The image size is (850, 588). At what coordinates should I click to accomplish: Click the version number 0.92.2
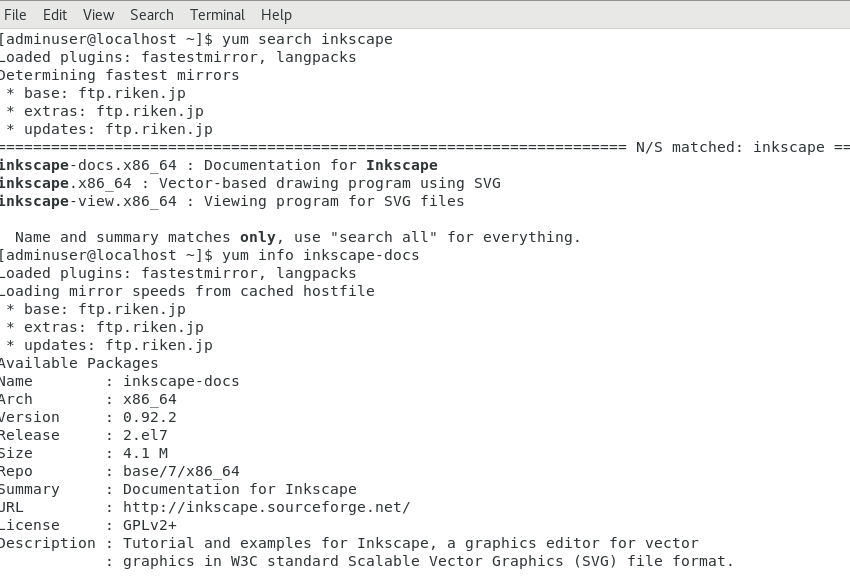click(150, 417)
